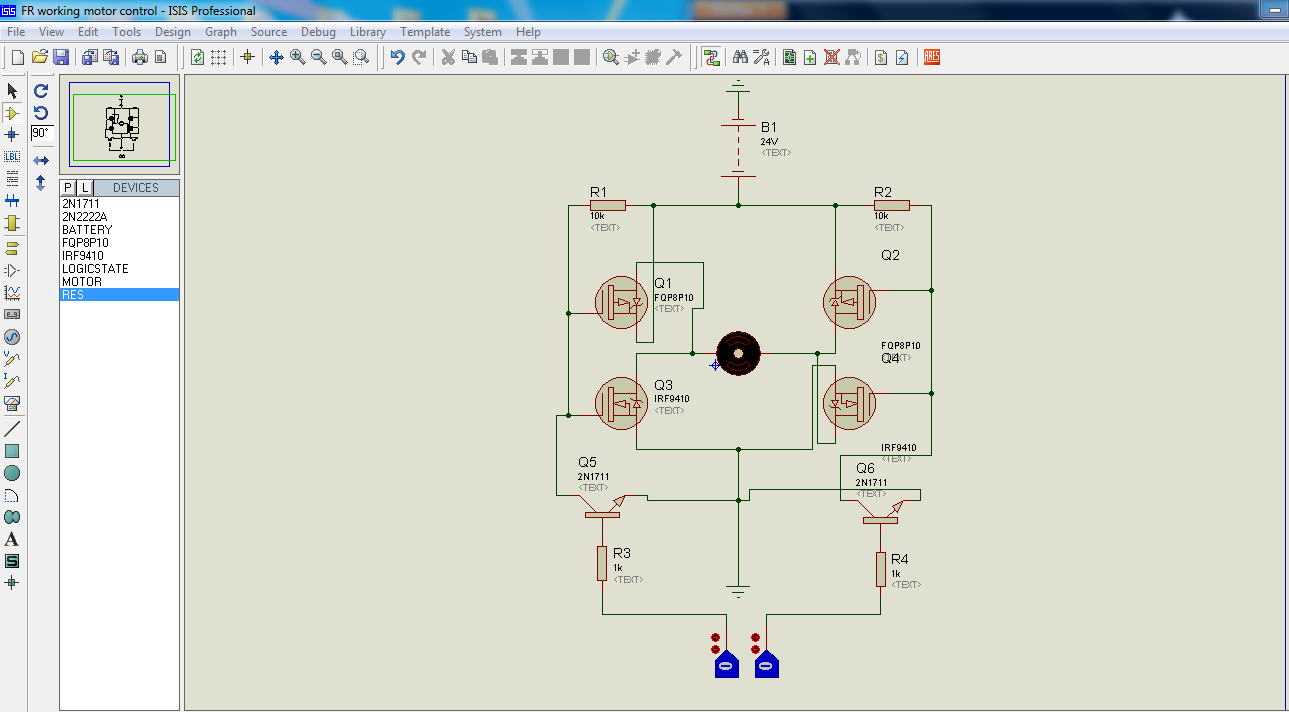Run electrical rule check
Viewport: 1289px width, 712px height.
902,57
